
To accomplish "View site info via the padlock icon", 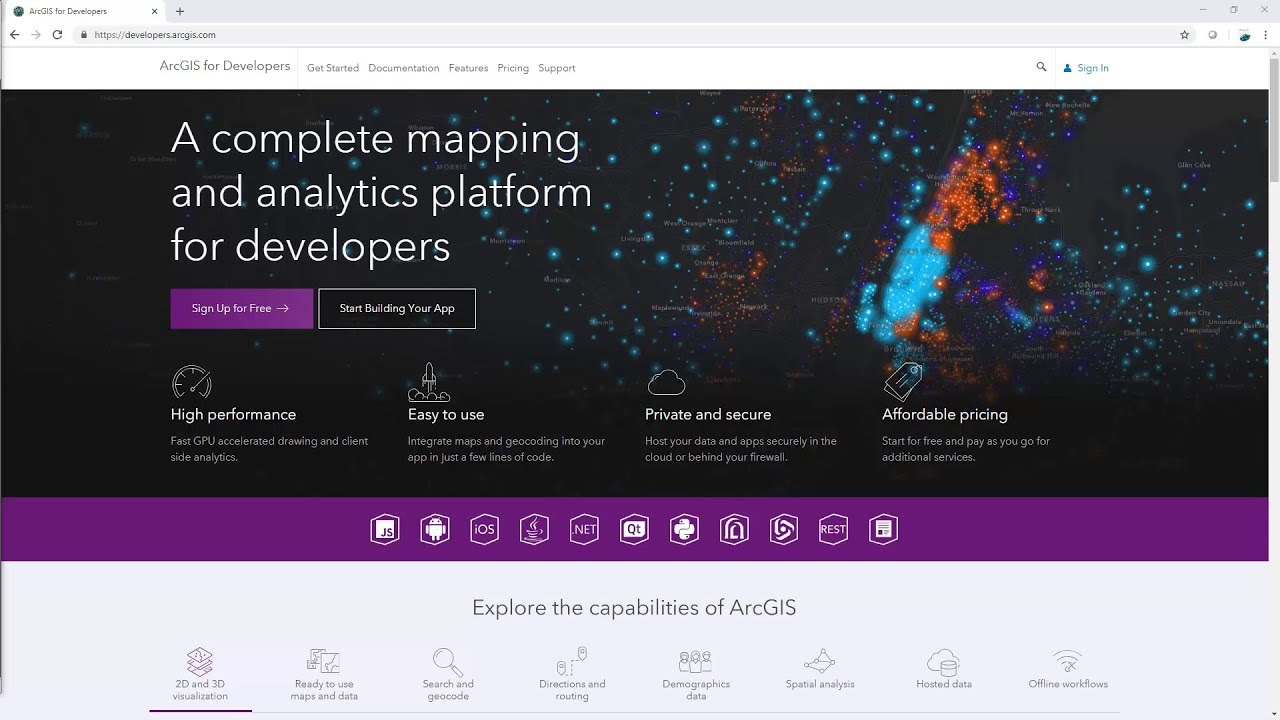I will pyautogui.click(x=84, y=34).
